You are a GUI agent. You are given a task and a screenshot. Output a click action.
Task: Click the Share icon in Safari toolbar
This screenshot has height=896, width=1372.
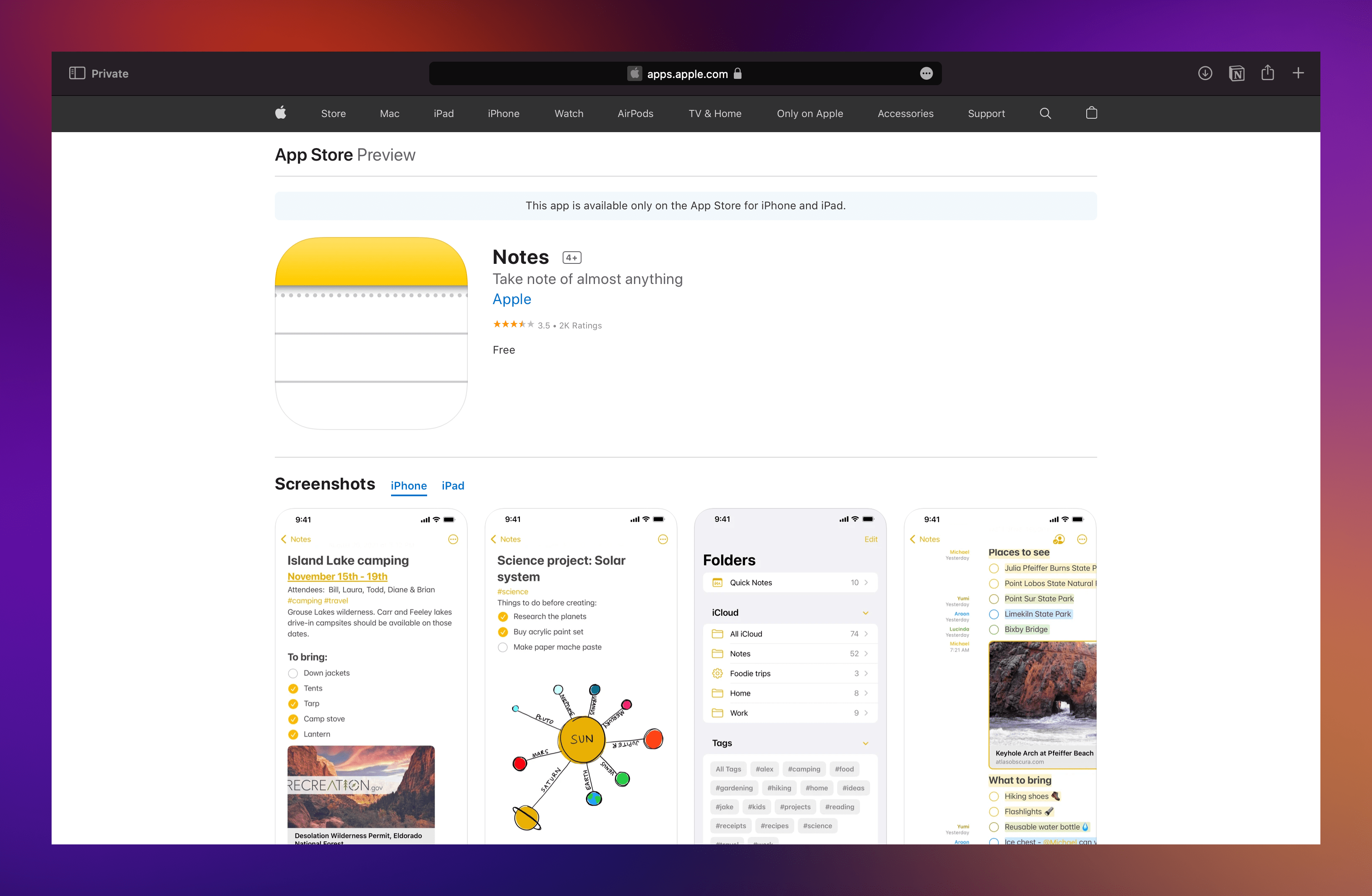tap(1268, 73)
